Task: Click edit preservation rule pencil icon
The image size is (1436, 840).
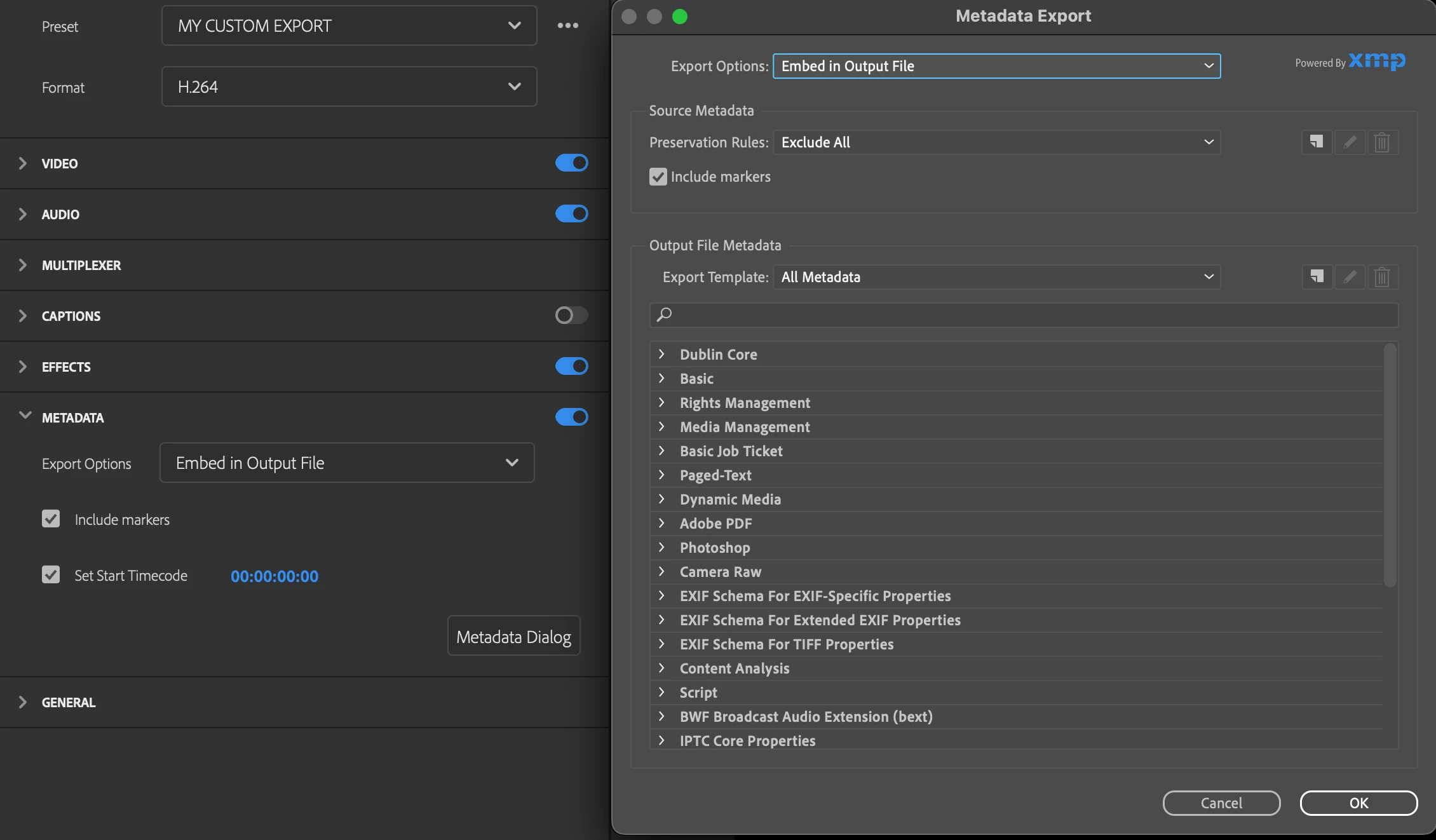Action: 1350,142
